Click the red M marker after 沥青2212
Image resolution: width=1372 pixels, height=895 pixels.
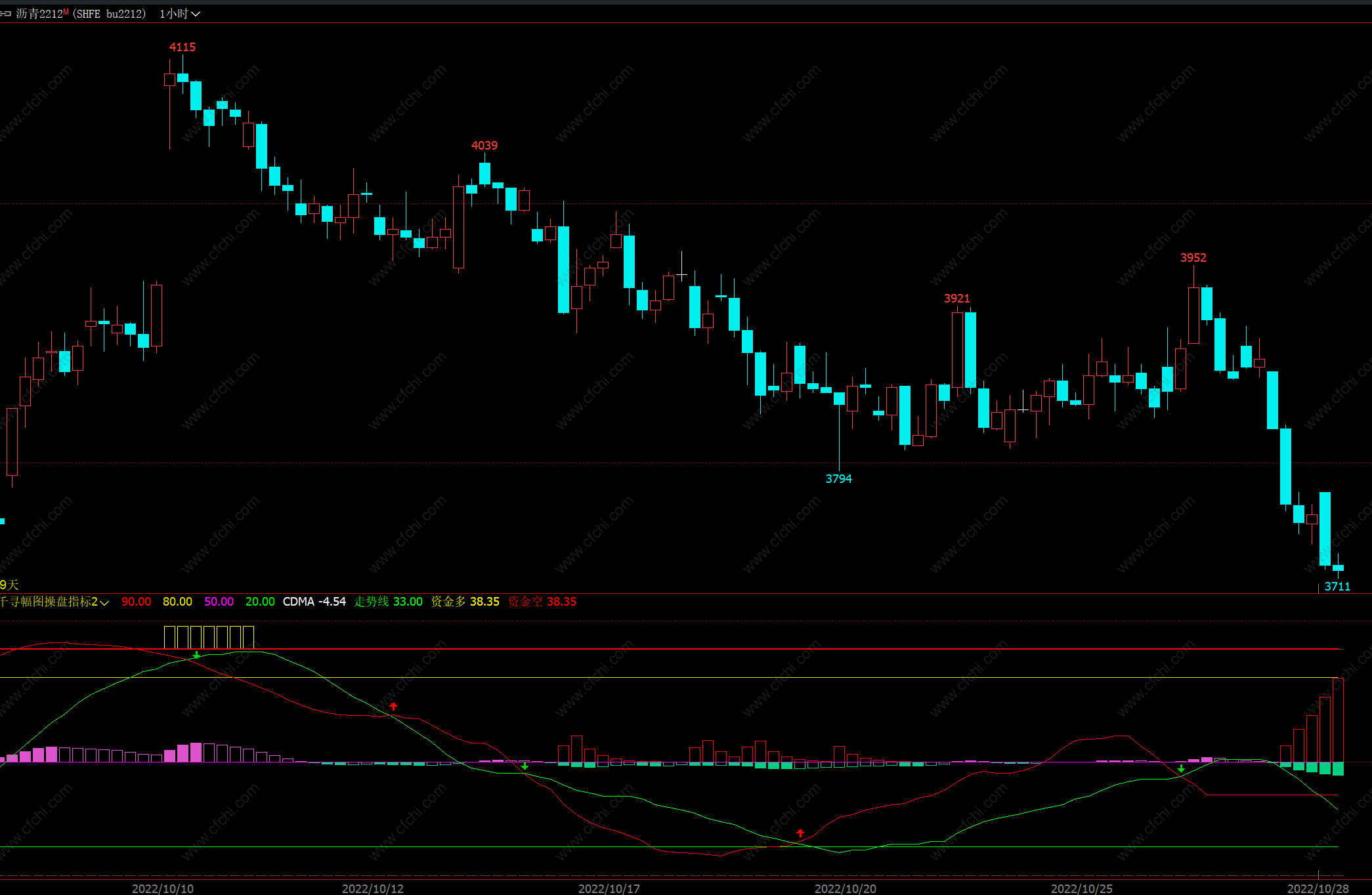pos(66,12)
